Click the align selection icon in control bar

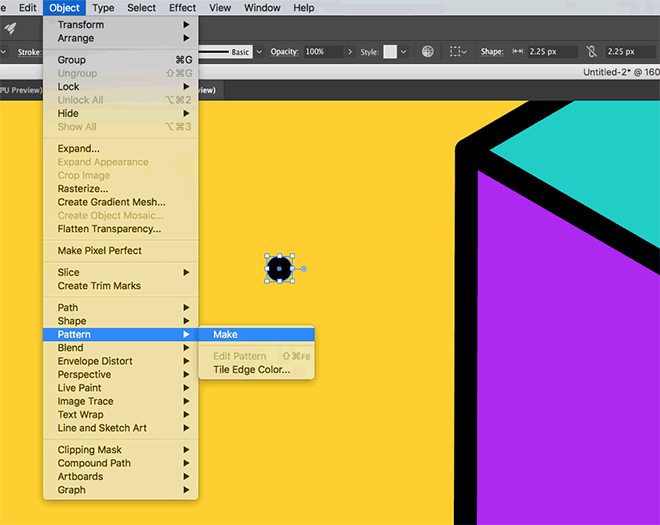[456, 51]
